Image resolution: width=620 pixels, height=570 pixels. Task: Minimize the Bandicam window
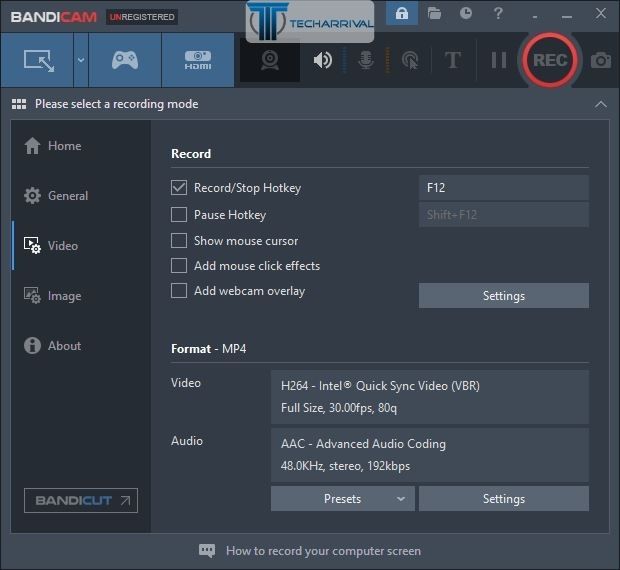(x=567, y=17)
